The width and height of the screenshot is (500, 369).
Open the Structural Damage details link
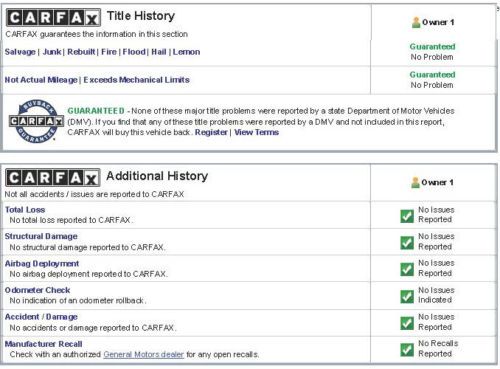pyautogui.click(x=41, y=236)
